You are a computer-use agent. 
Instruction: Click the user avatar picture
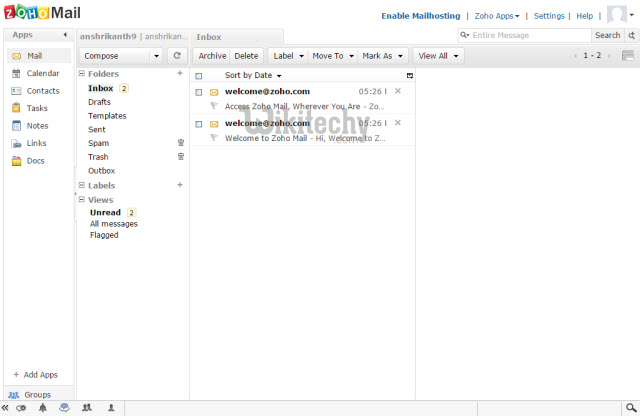616,15
